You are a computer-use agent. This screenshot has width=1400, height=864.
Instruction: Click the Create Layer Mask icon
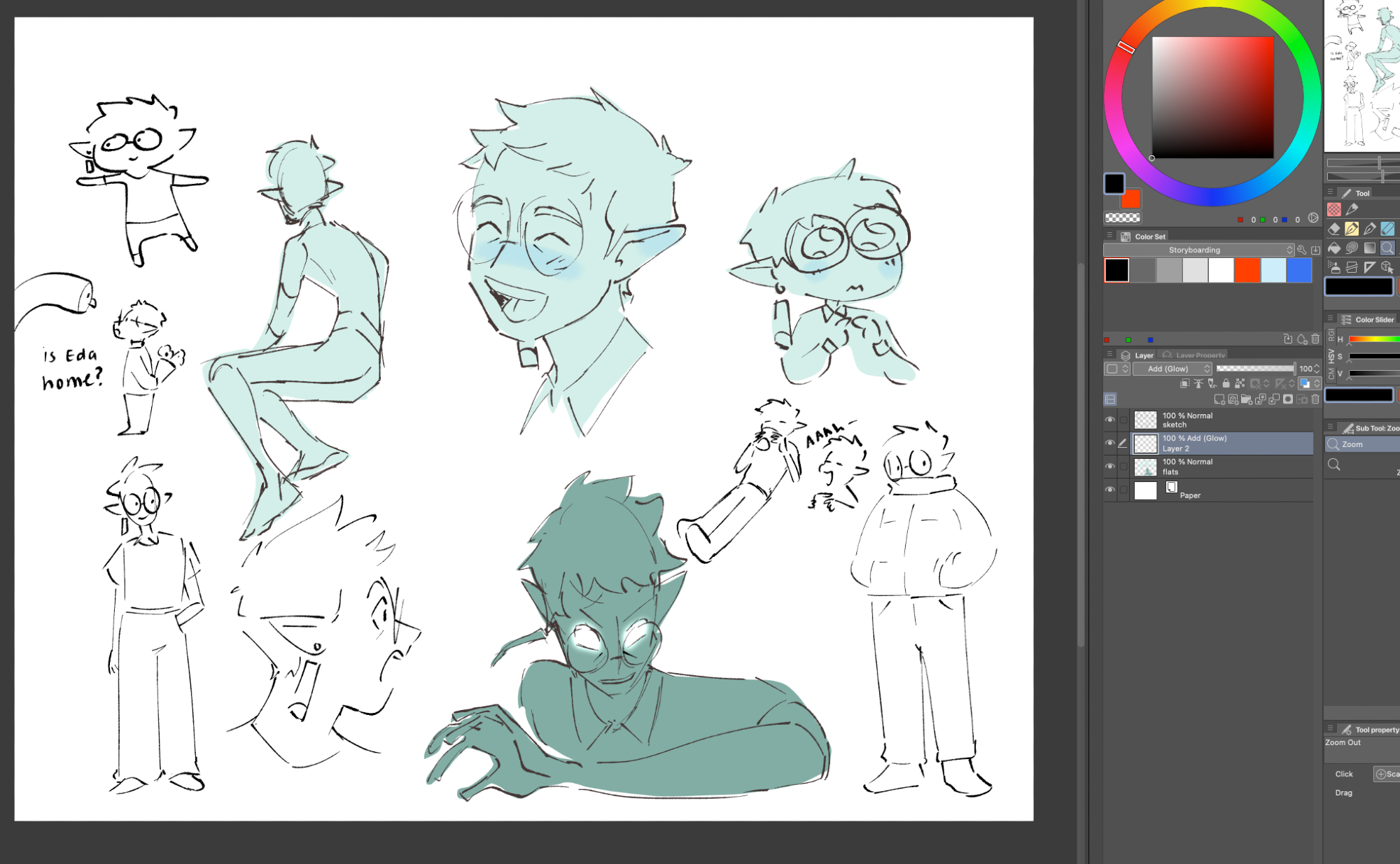point(1287,399)
